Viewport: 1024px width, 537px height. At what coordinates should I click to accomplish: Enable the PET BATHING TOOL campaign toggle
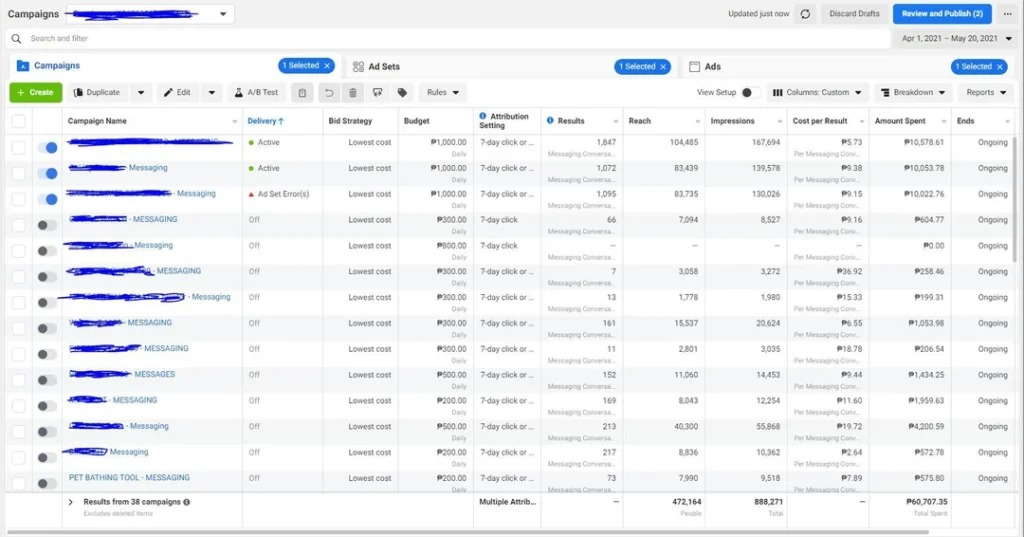(x=47, y=483)
